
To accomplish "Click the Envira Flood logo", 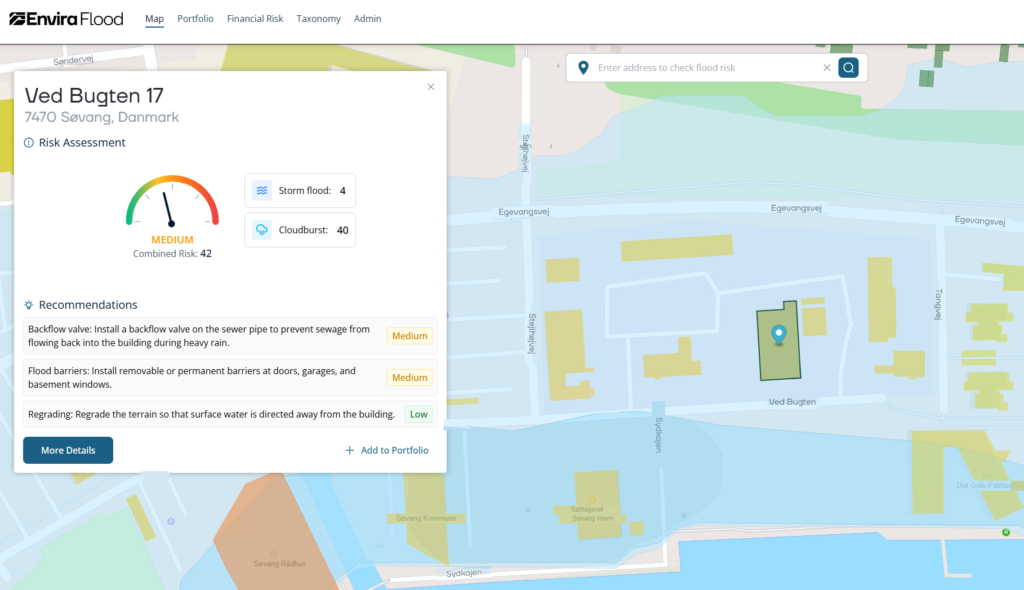I will (66, 19).
